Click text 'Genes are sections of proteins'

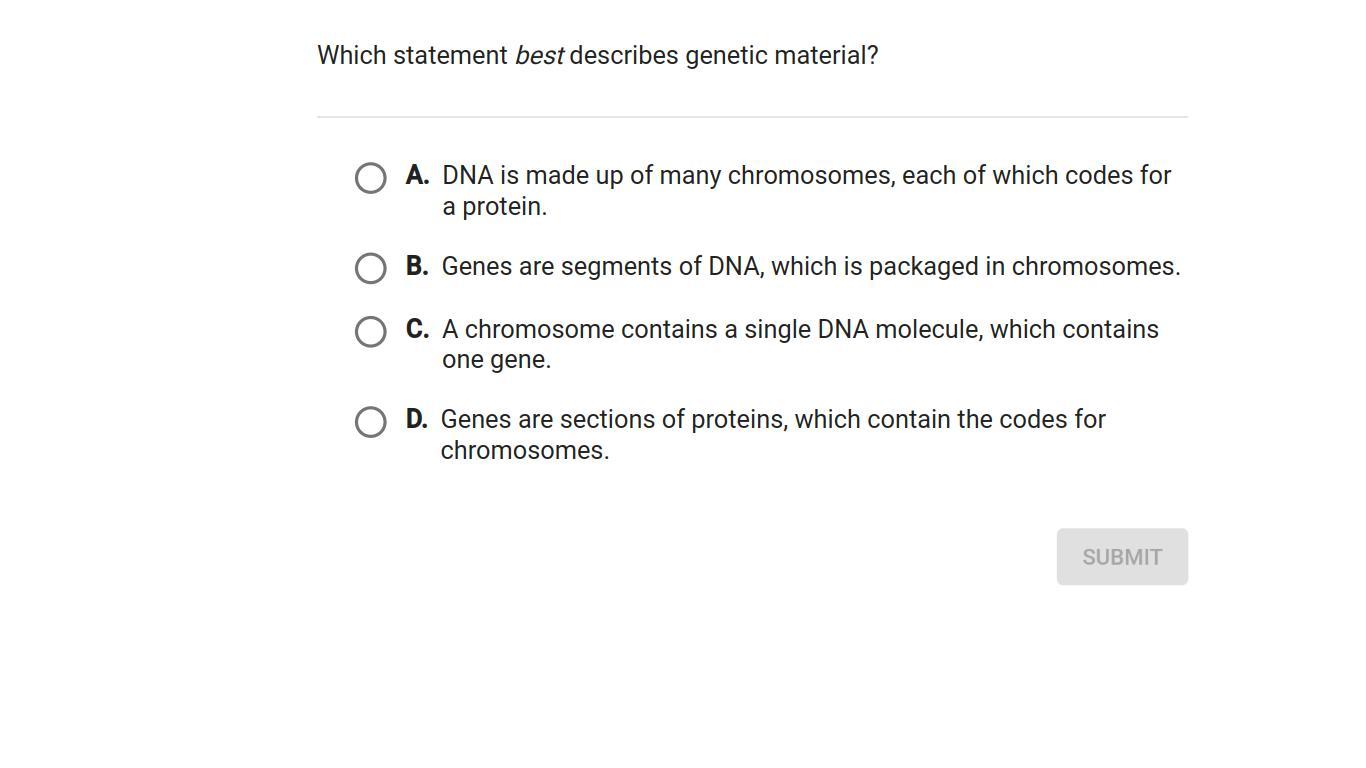[613, 420]
